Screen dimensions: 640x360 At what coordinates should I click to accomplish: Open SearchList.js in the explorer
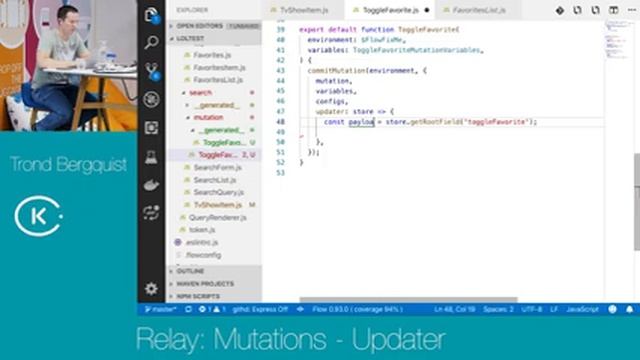[x=215, y=180]
